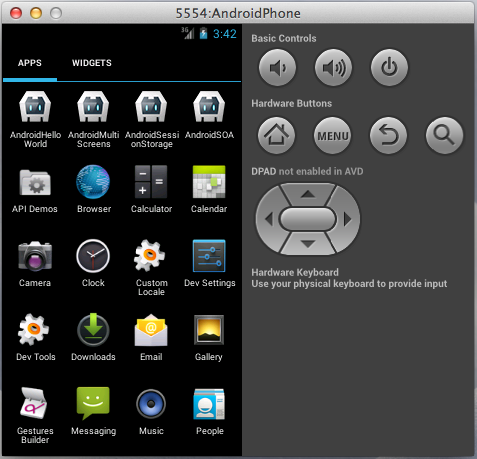Click the DPAD not enabled in AVD text
Image resolution: width=477 pixels, height=459 pixels.
click(x=307, y=171)
